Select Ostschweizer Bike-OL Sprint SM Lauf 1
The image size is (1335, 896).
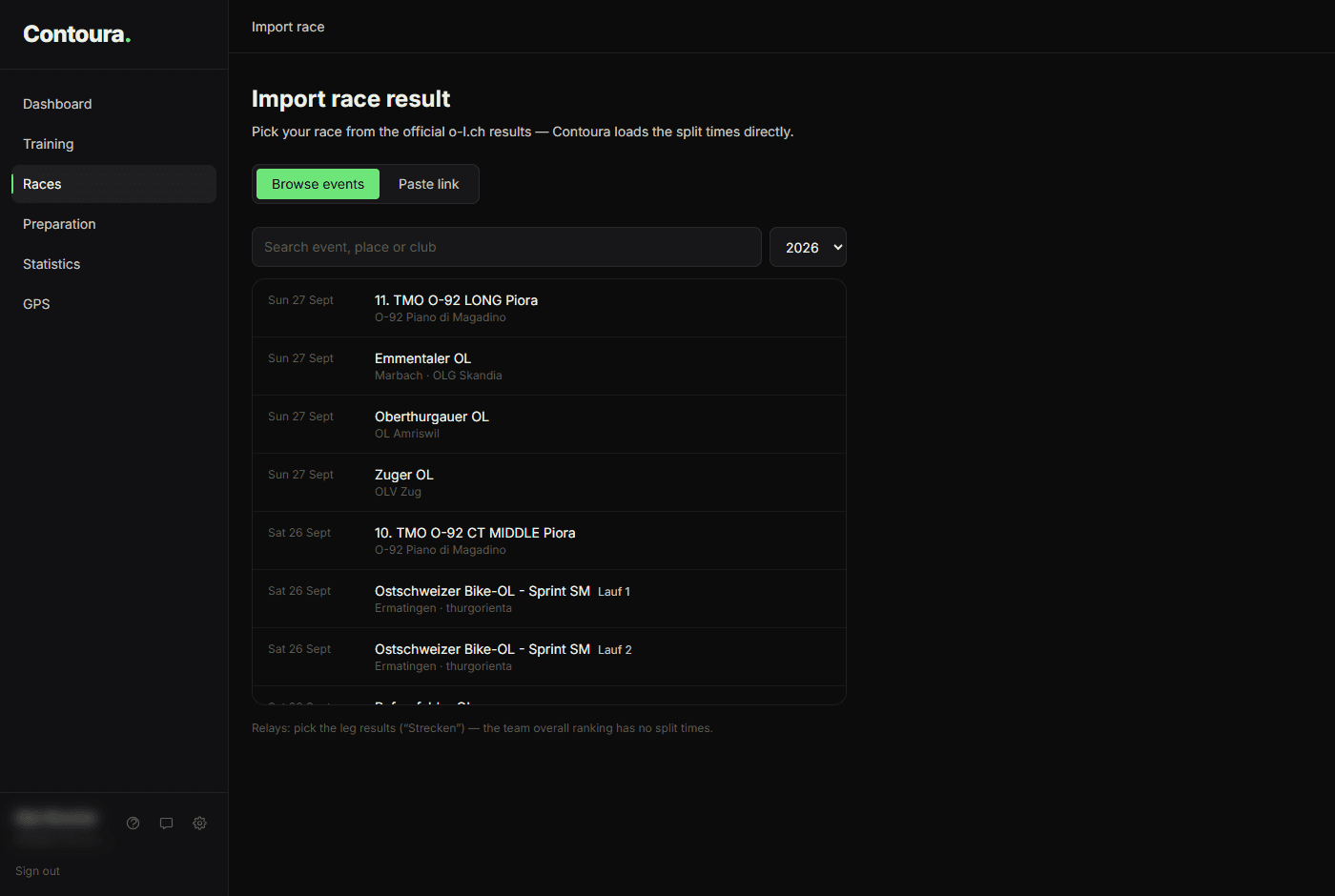pyautogui.click(x=549, y=599)
